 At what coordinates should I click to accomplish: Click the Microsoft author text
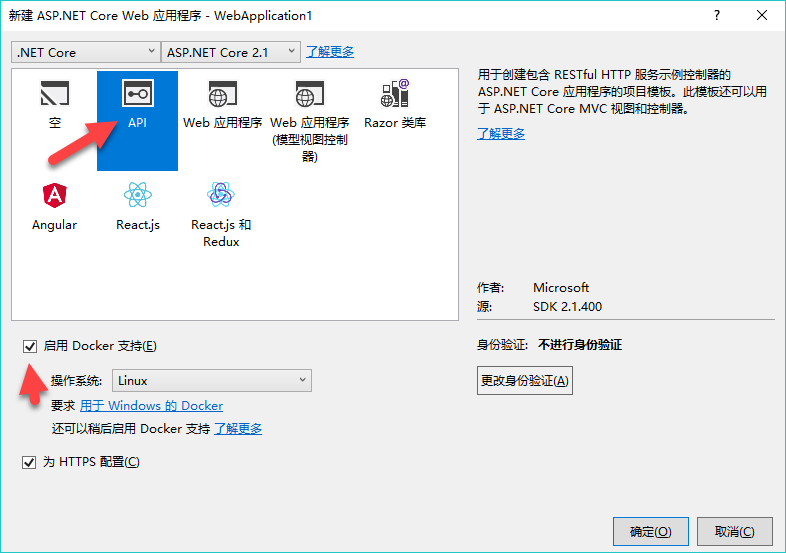561,287
